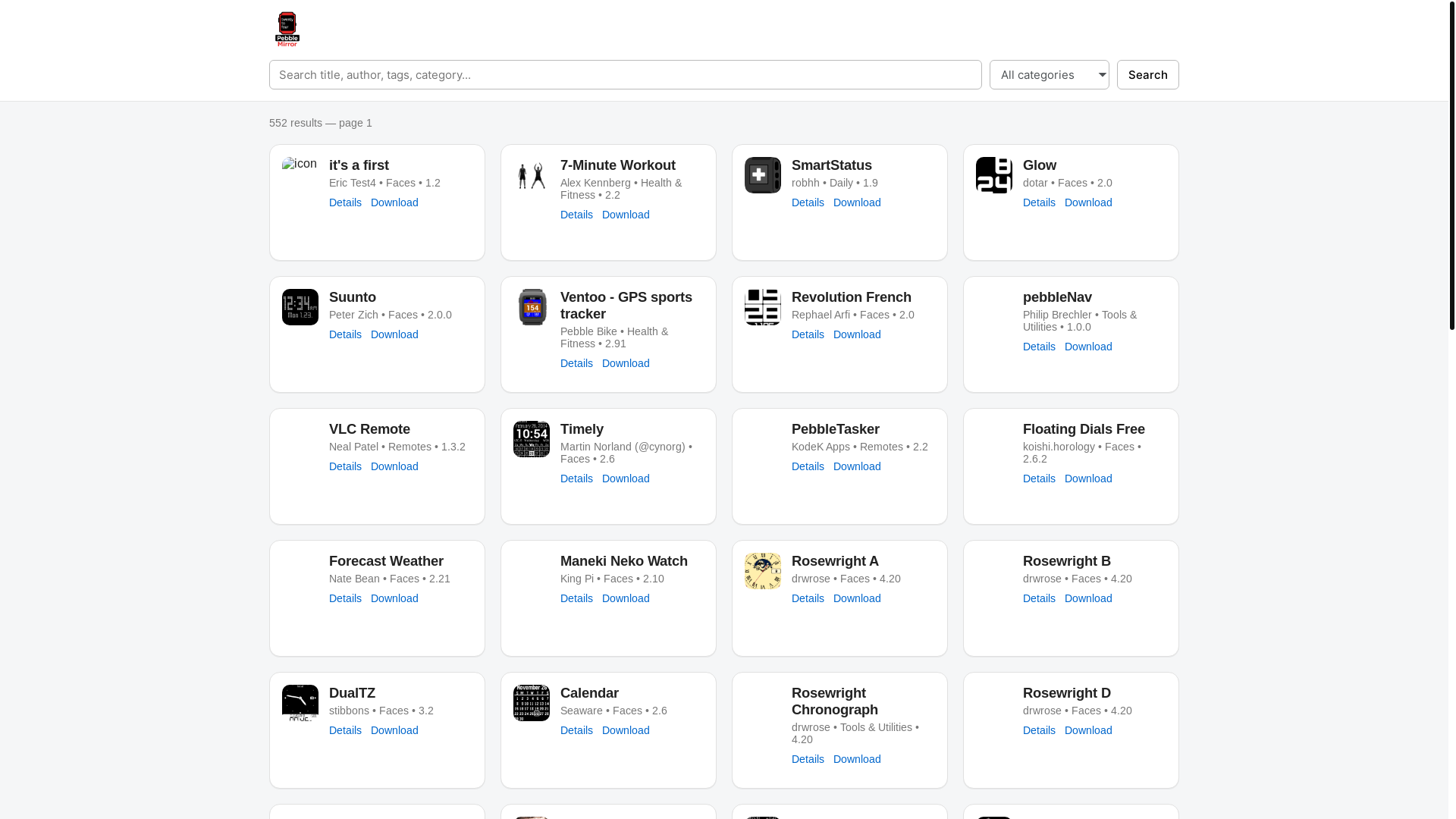Open Details for VLC Remote

[345, 466]
